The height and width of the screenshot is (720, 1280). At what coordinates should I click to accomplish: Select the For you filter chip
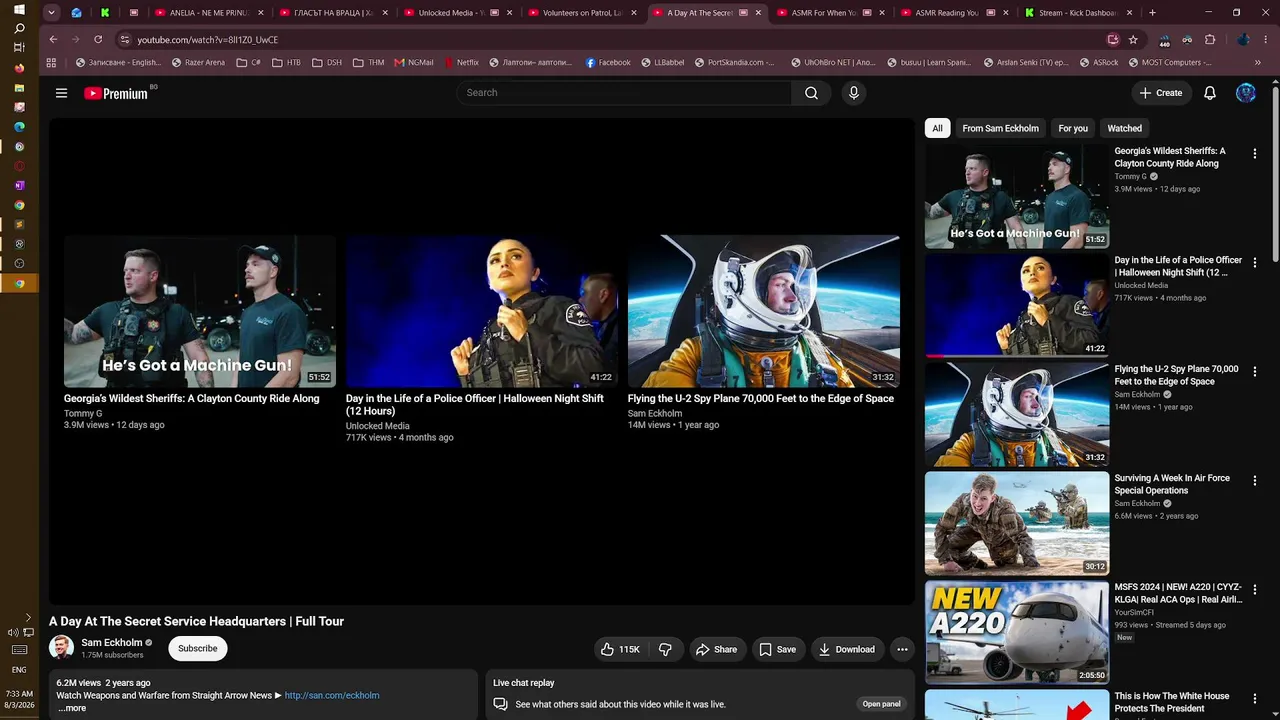(x=1073, y=128)
